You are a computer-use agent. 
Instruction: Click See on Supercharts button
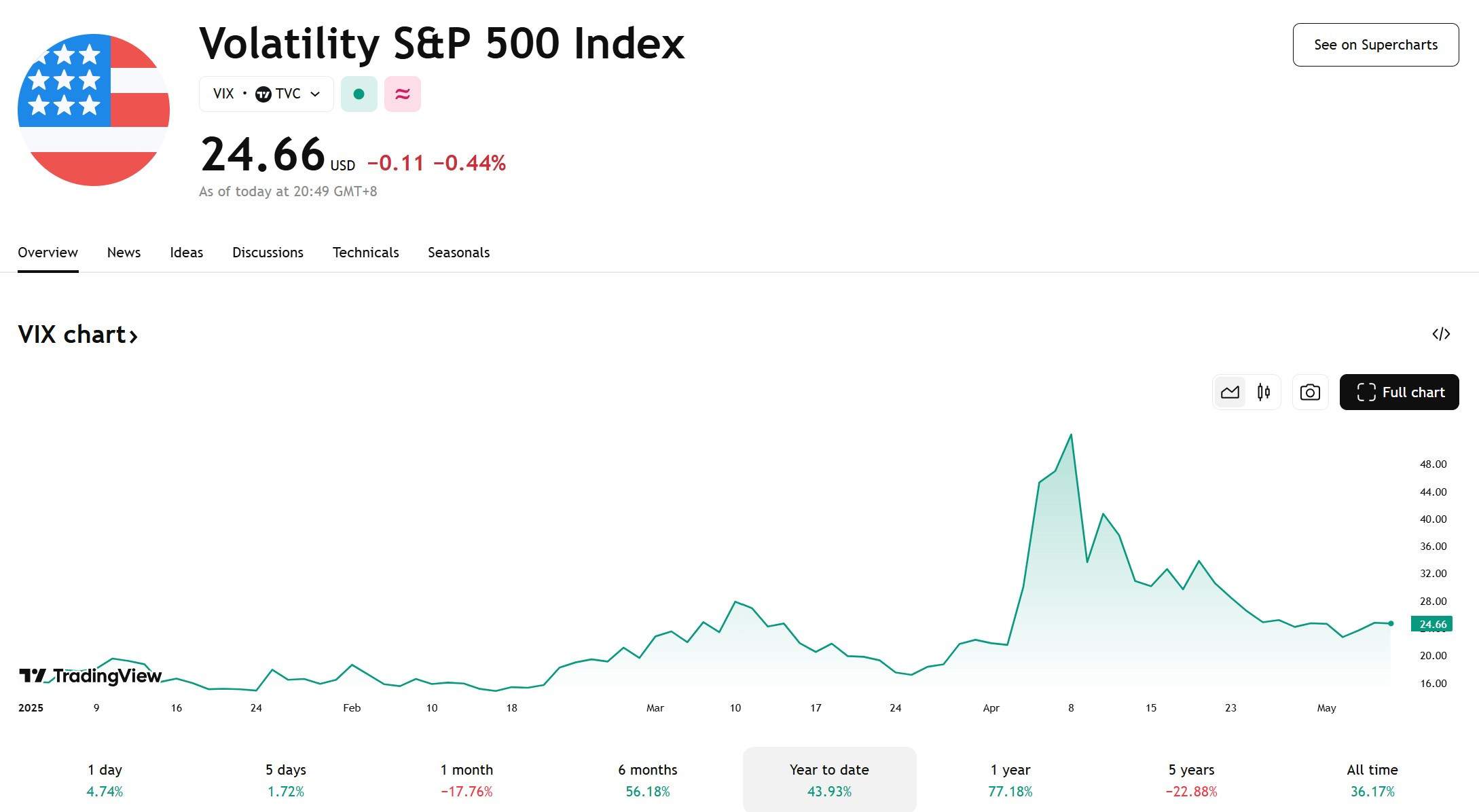click(x=1376, y=45)
